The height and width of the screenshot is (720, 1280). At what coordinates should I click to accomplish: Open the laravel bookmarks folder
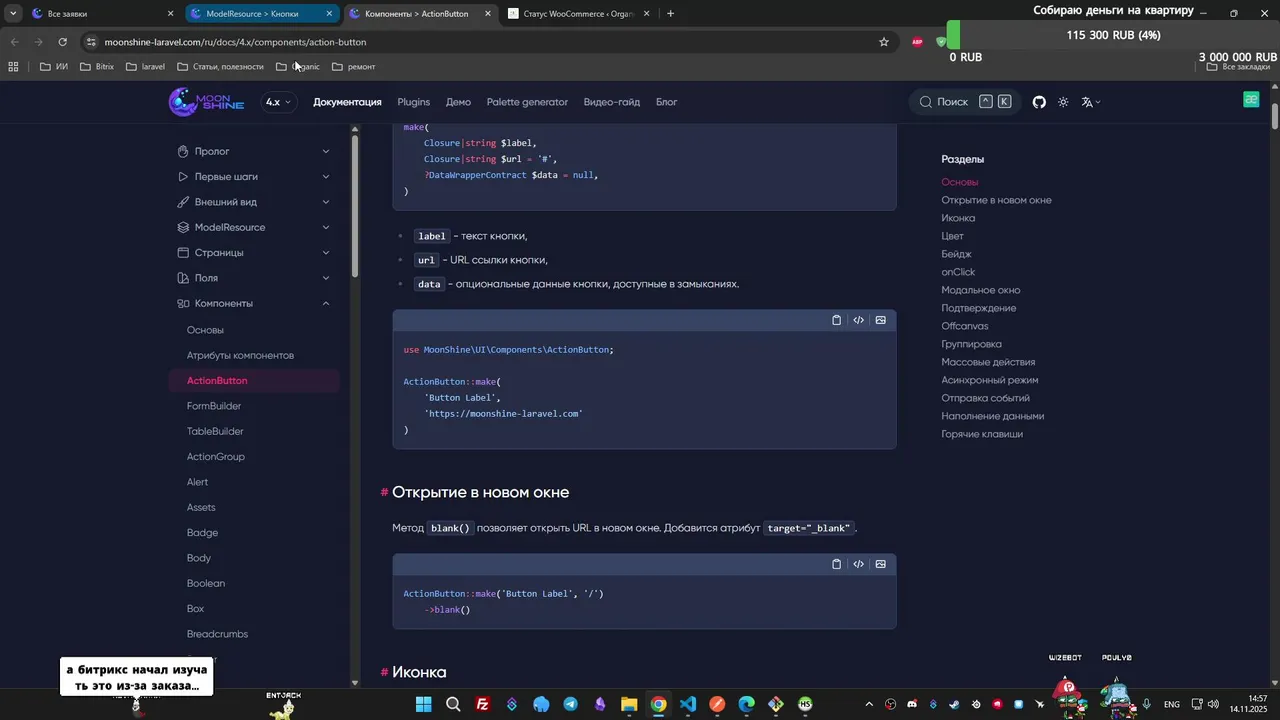pos(146,67)
